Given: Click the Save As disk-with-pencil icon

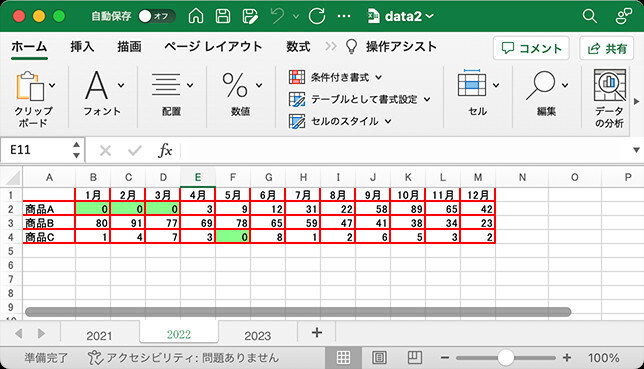Looking at the screenshot, I should [x=250, y=16].
